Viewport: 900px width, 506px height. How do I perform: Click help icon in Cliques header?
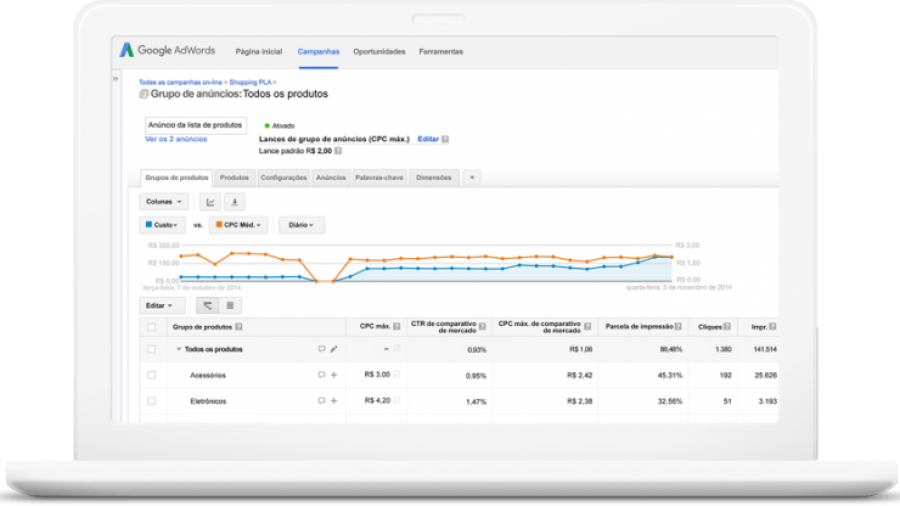click(727, 326)
